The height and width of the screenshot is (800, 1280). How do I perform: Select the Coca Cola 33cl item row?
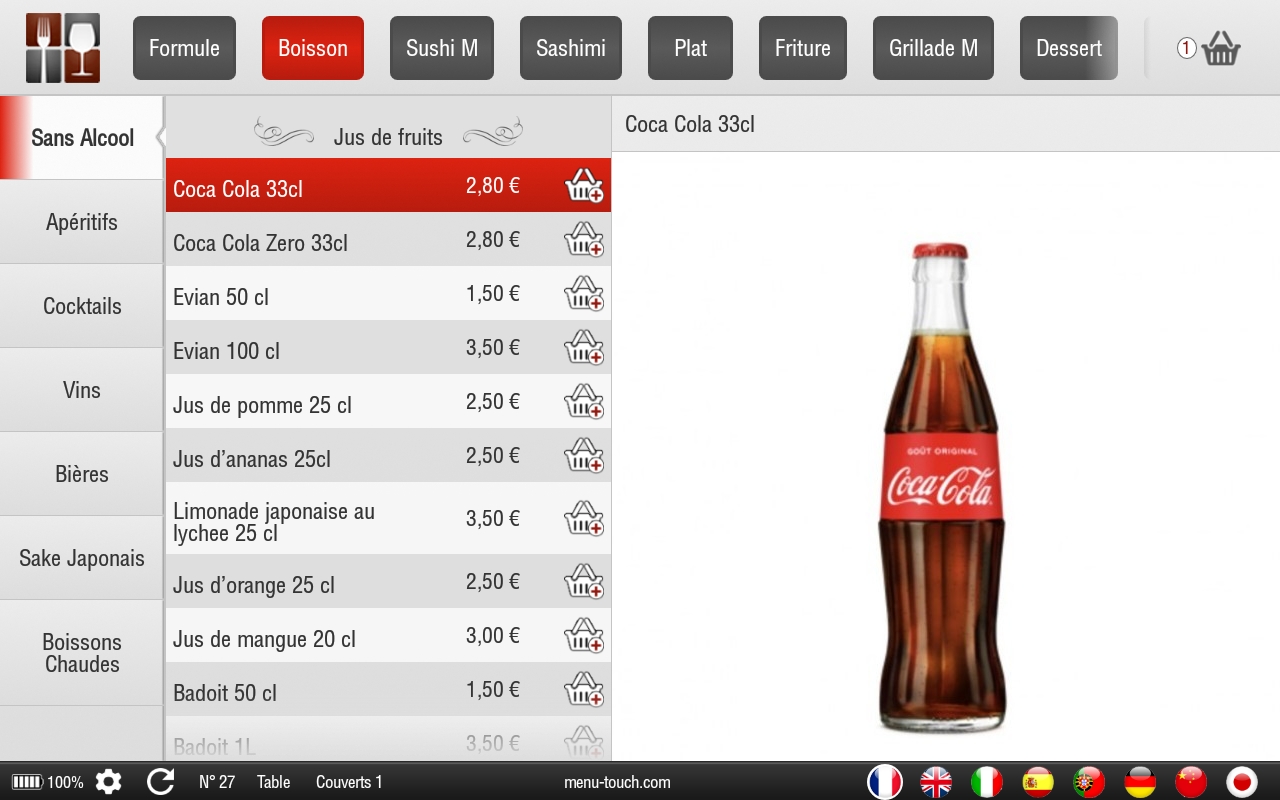[388, 186]
